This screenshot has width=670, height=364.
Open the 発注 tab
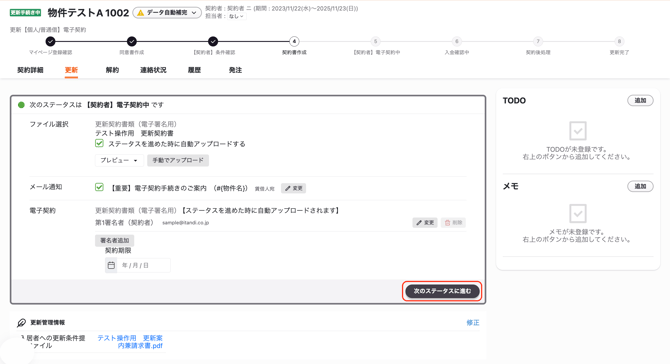pyautogui.click(x=235, y=70)
